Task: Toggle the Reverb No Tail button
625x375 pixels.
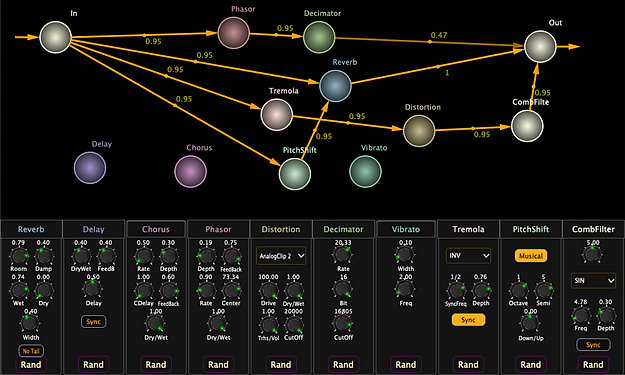Action: click(31, 351)
